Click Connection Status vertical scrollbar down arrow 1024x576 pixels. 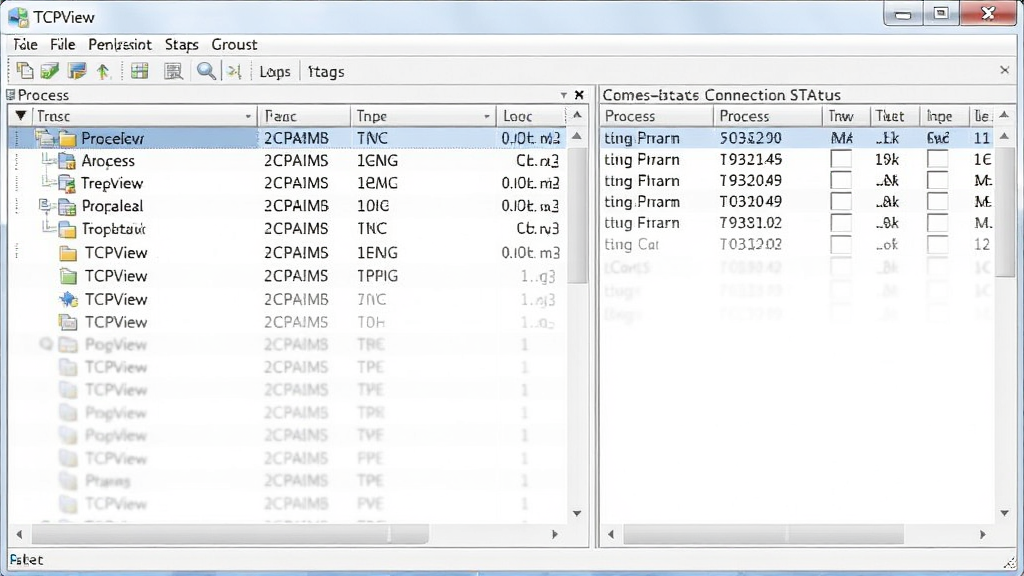(x=1004, y=513)
